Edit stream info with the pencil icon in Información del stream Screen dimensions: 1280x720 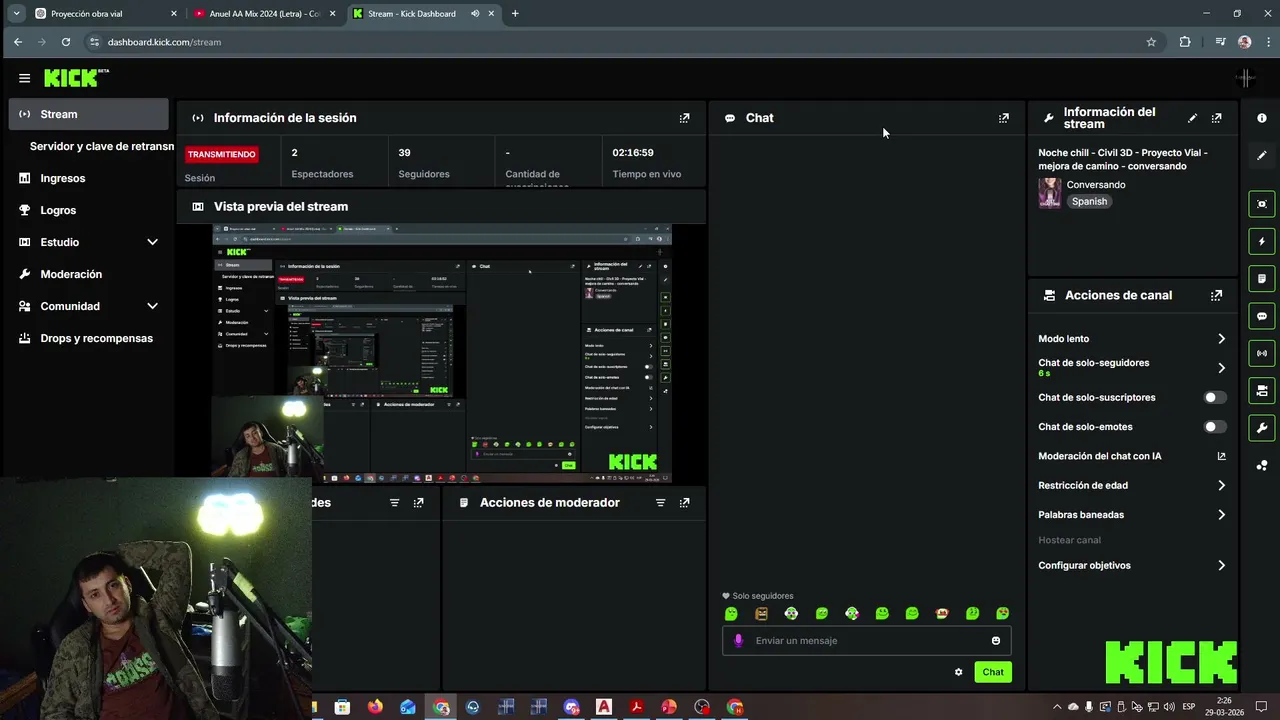[x=1192, y=118]
